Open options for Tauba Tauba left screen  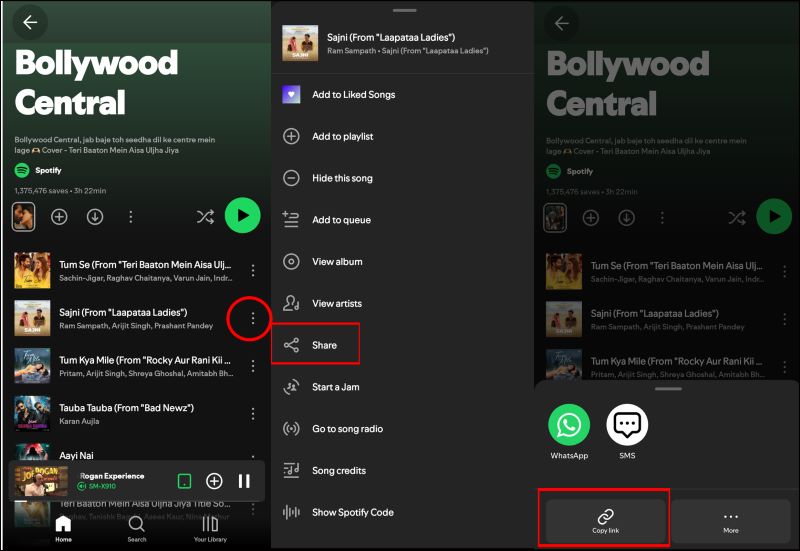[253, 413]
